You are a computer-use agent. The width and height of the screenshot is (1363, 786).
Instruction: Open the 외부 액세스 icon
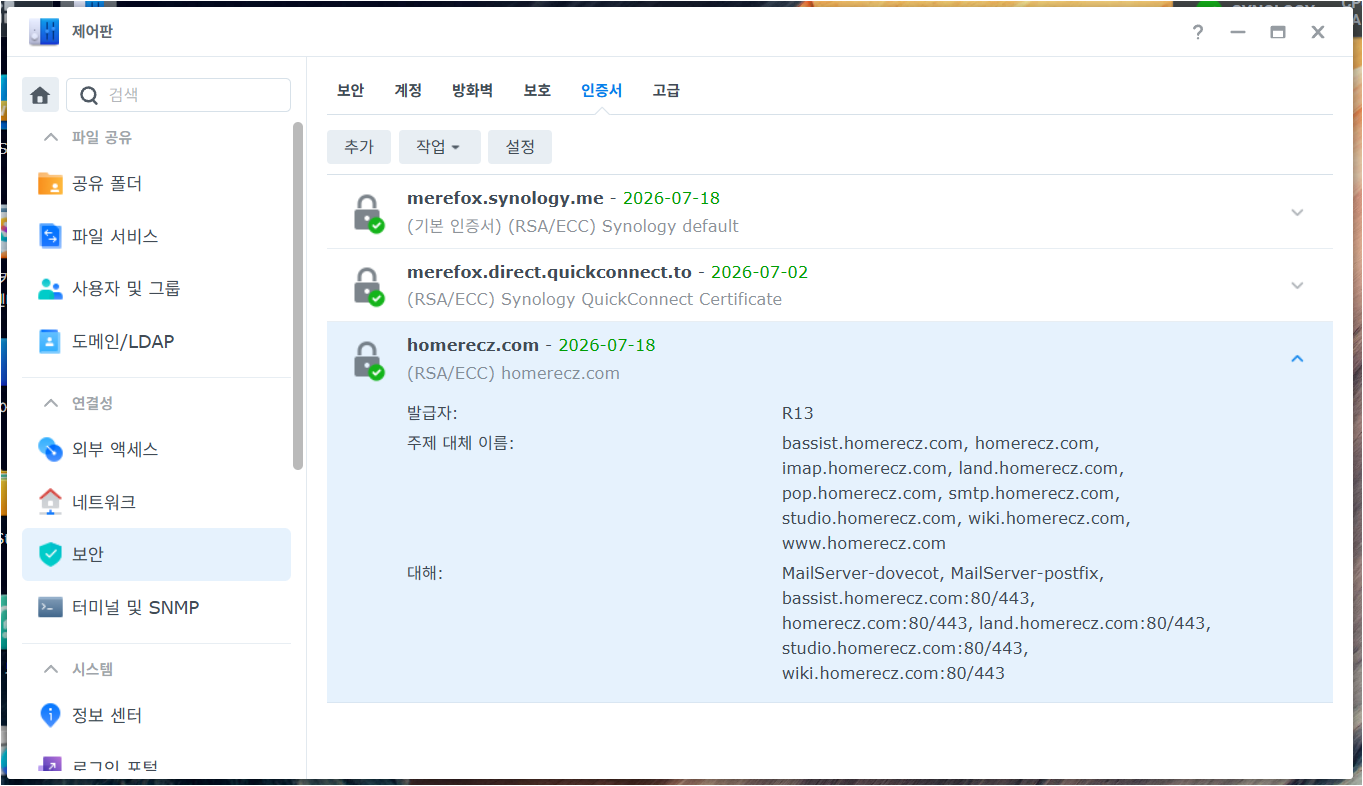click(49, 449)
